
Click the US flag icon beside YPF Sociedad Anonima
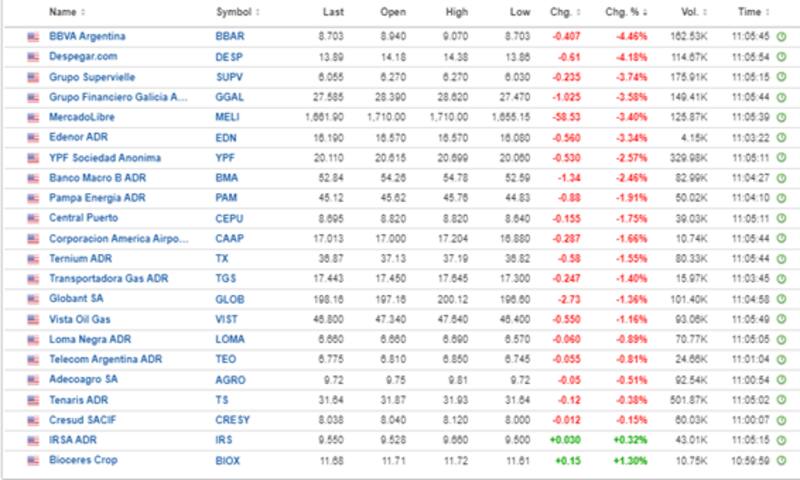click(x=33, y=157)
